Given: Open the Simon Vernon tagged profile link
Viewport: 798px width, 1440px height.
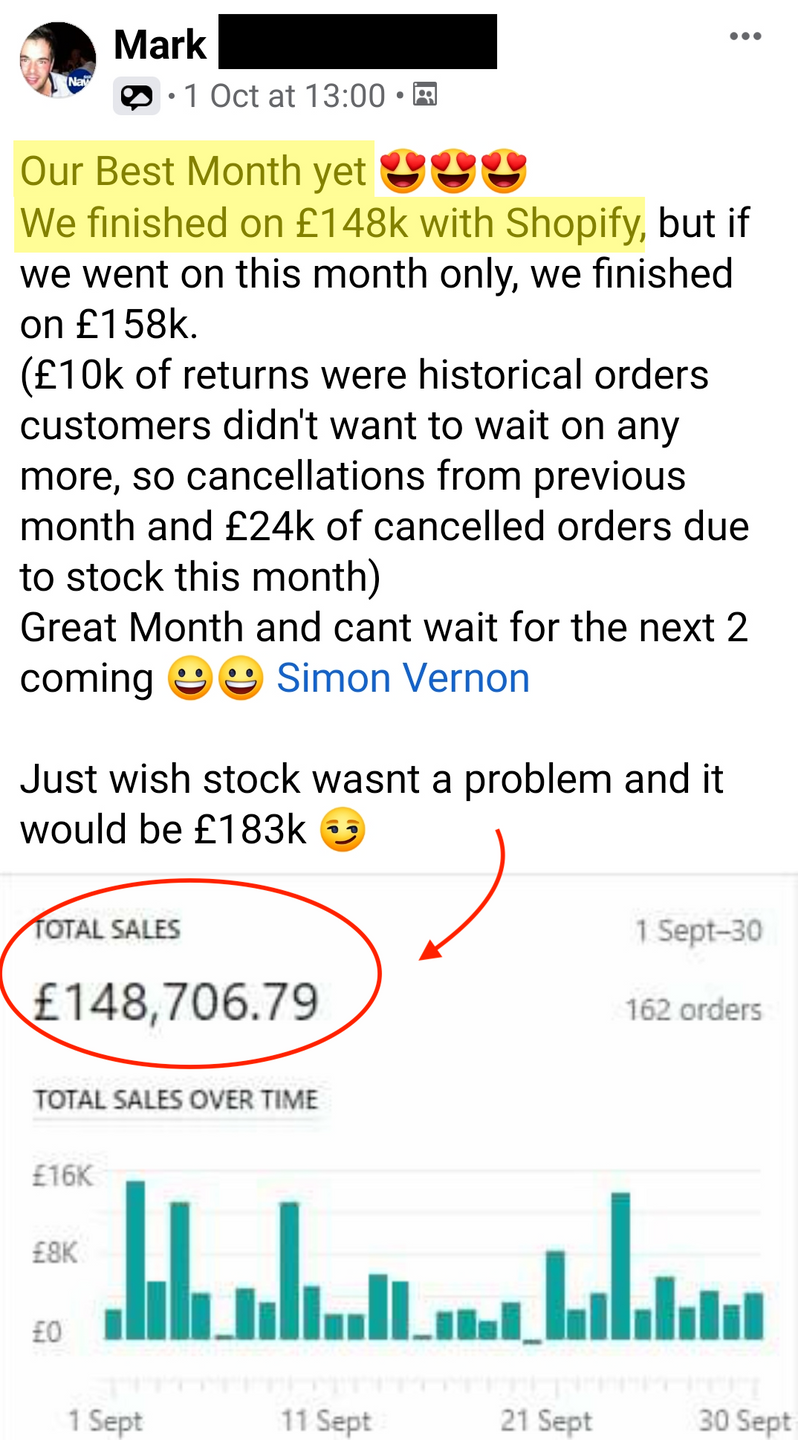Looking at the screenshot, I should [x=403, y=678].
